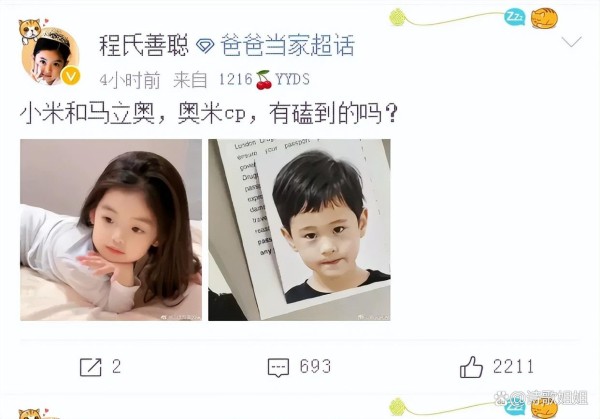Open the boy's passport photo thumbnail
This screenshot has height=419, width=600.
299,230
